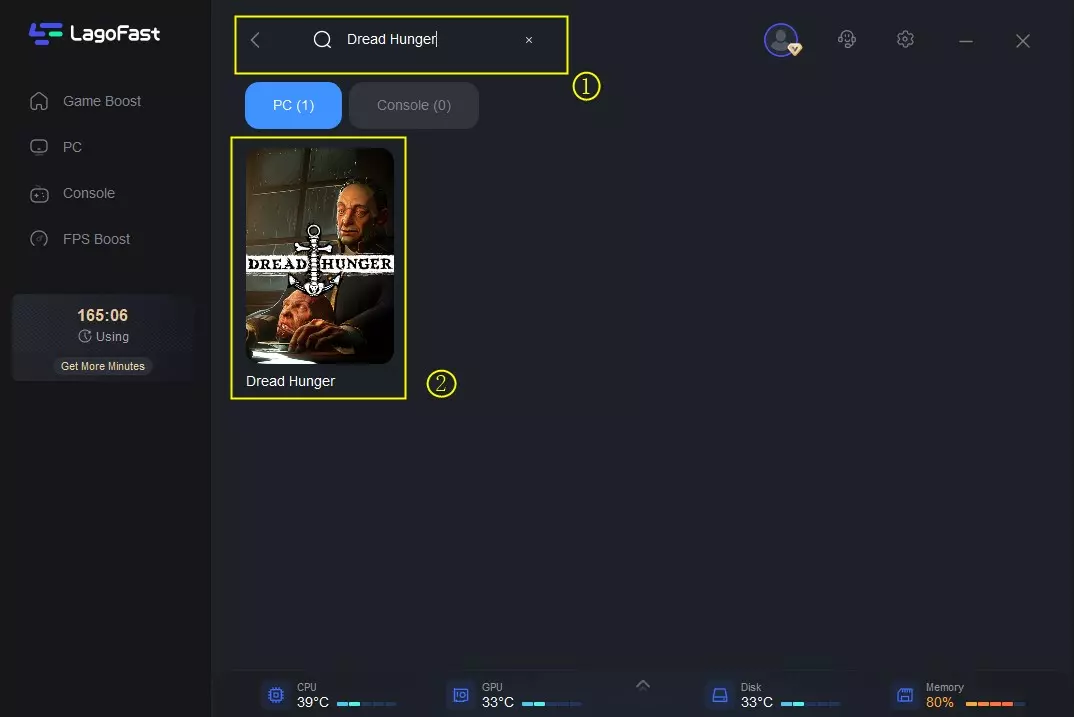Click the Memory usage bar
The height and width of the screenshot is (717, 1074).
(995, 704)
